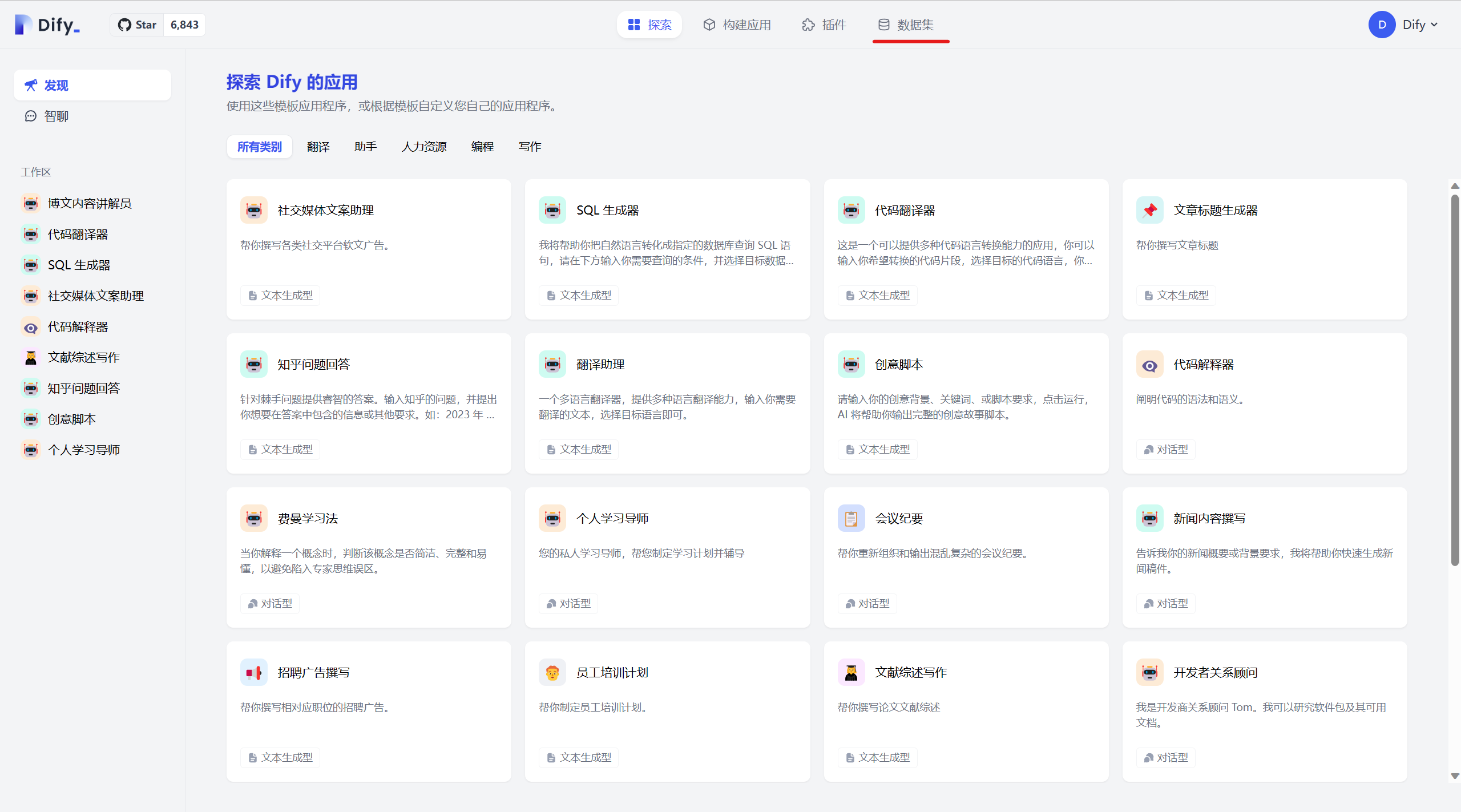
Task: Select 智聊 in the left sidebar
Action: (56, 116)
